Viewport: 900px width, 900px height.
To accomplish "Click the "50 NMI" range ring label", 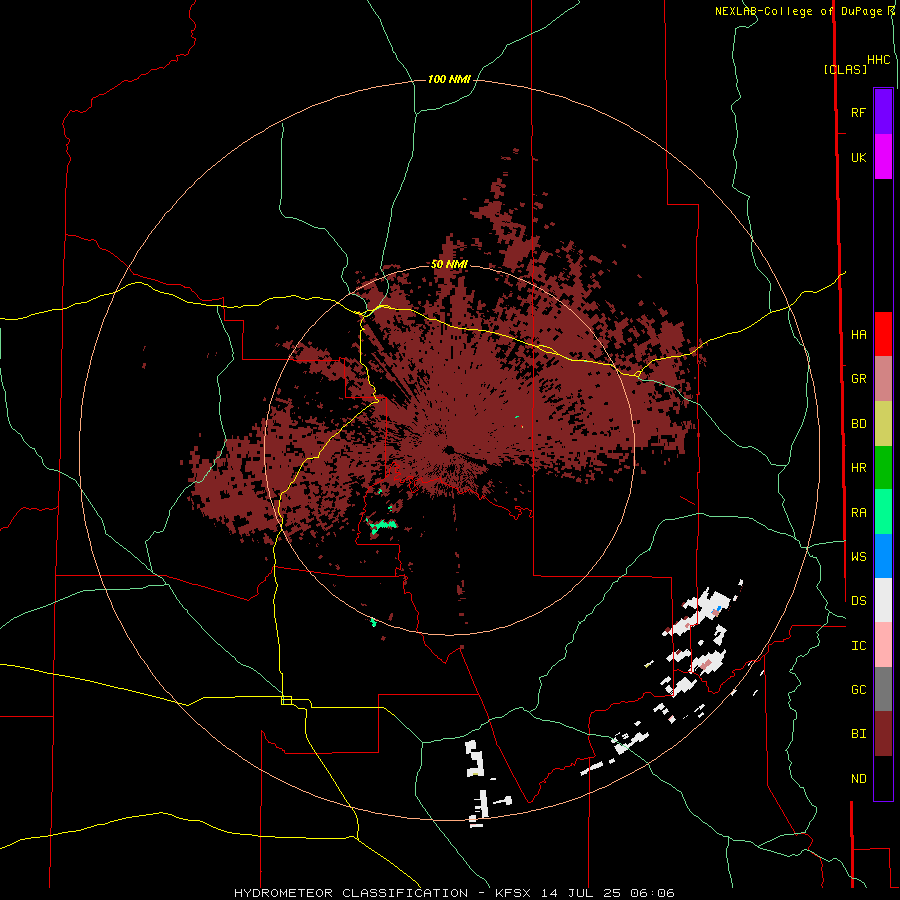I will [449, 265].
